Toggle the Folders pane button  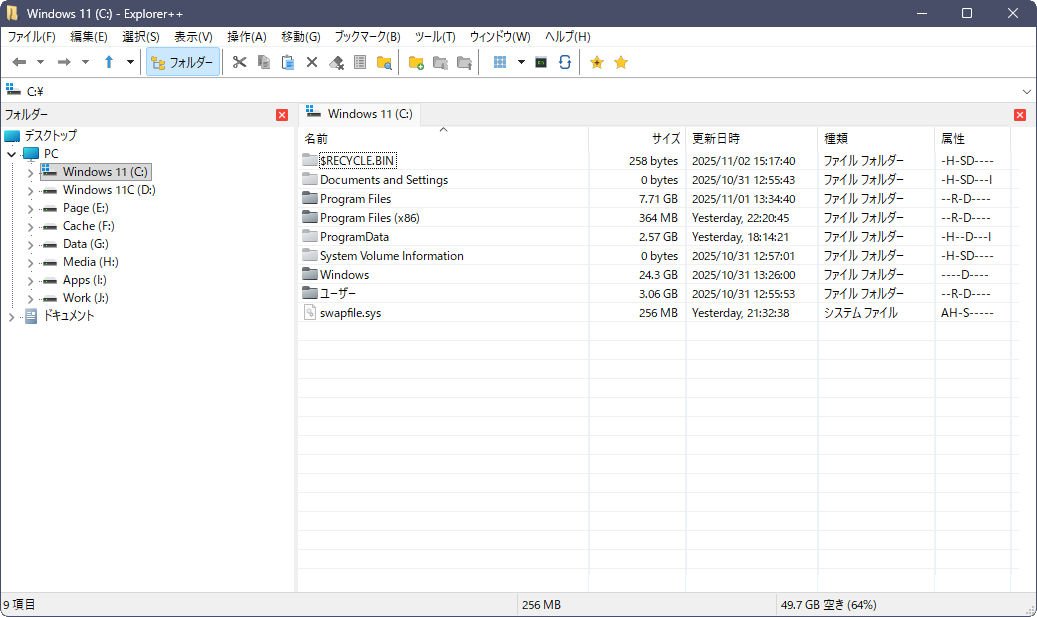coord(183,62)
